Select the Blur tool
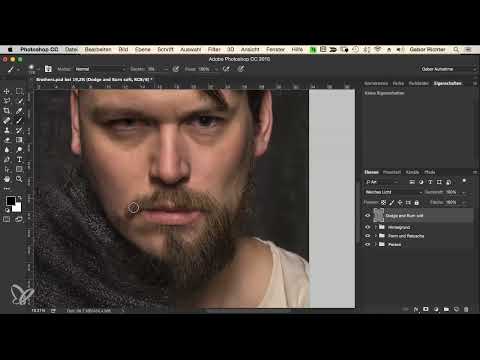Viewport: 480px width, 360px height. pos(7,150)
